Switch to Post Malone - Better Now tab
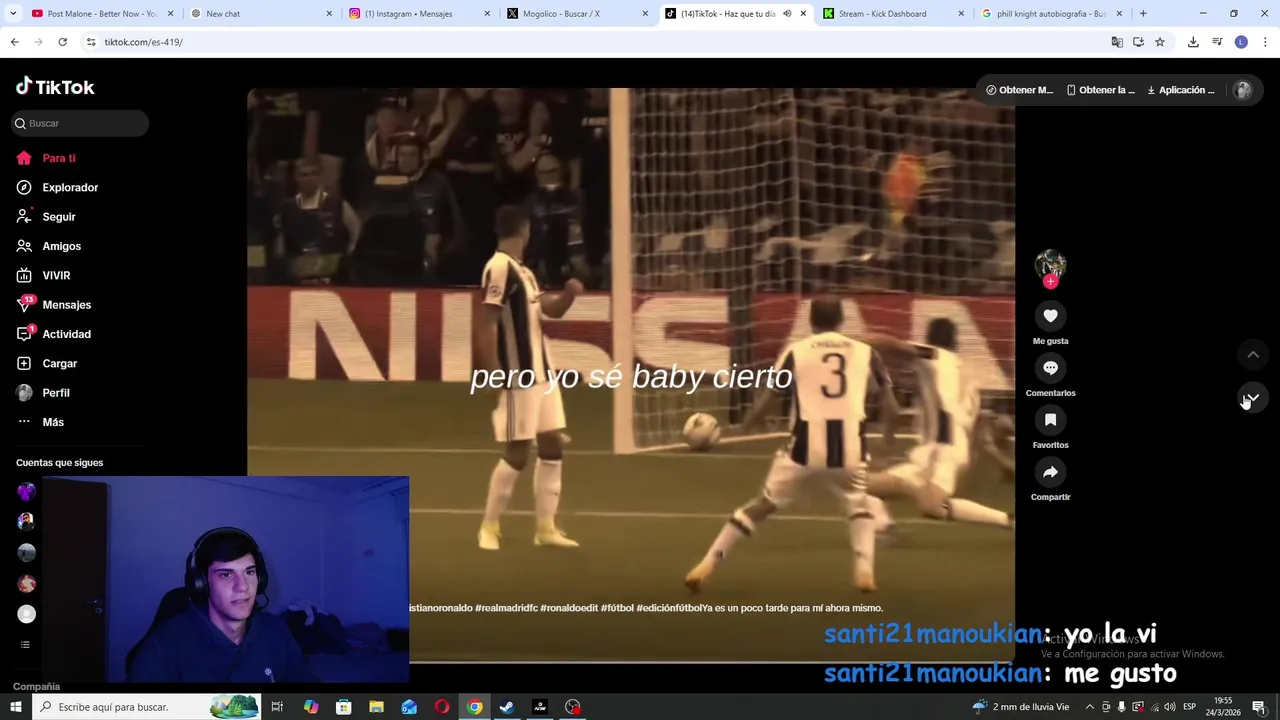Screen dimensions: 1280x720 pyautogui.click(x=95, y=14)
